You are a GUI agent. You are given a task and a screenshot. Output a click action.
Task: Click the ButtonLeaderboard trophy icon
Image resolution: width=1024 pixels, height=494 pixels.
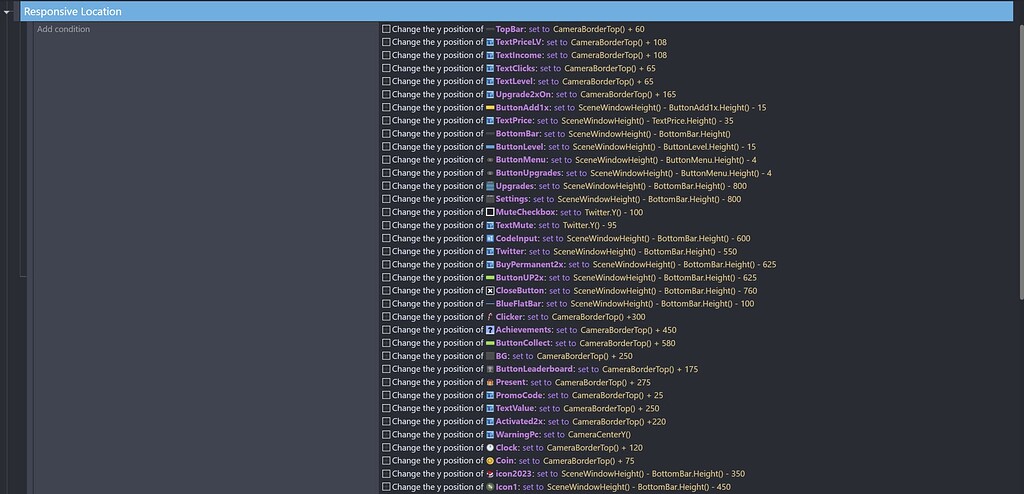(490, 369)
